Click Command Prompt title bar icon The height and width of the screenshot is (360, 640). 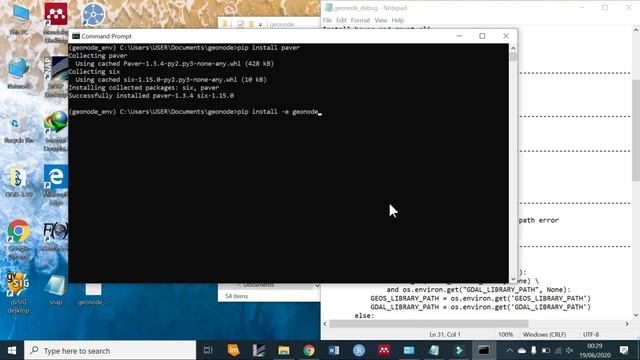76,36
